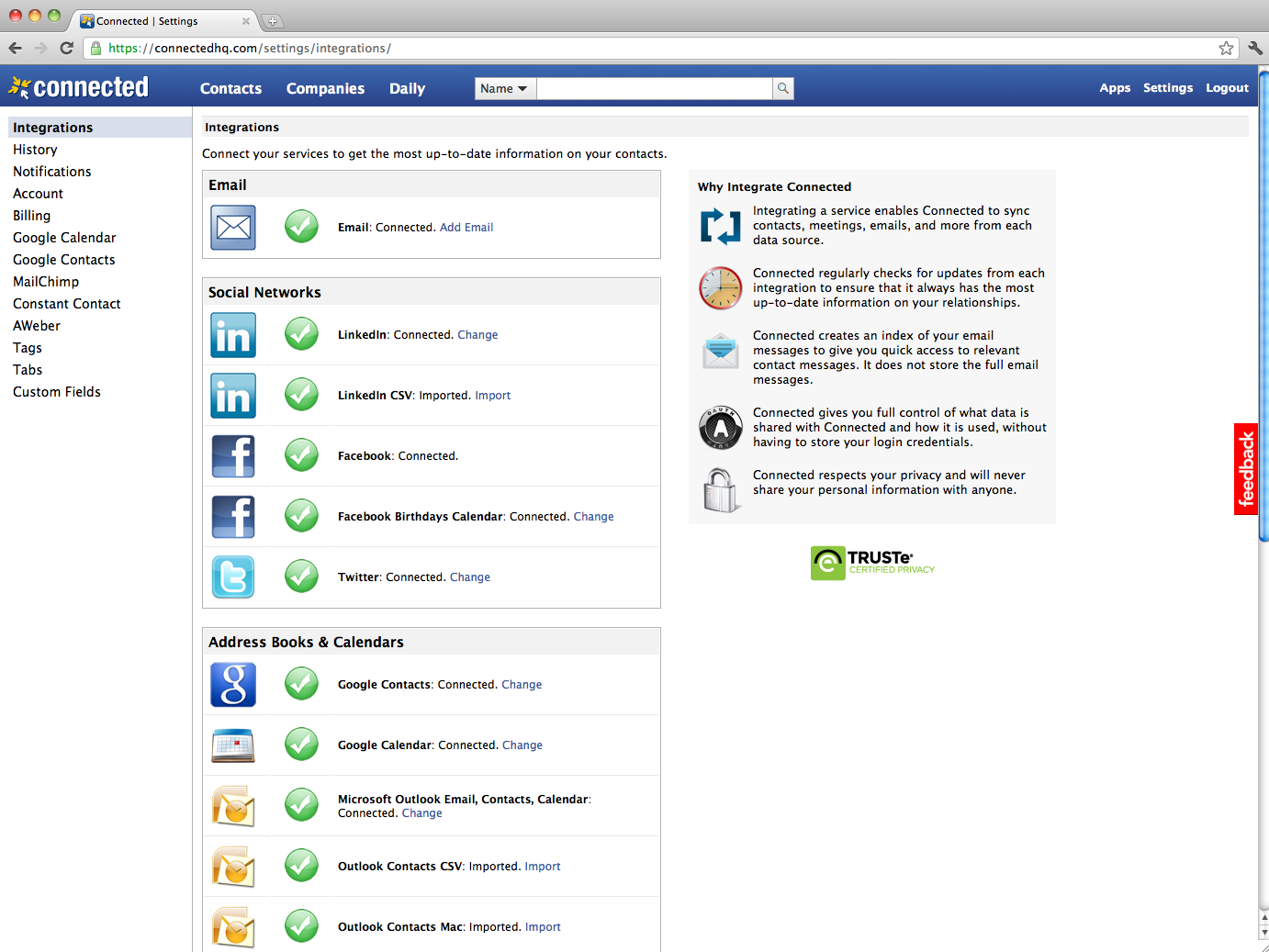The image size is (1269, 952).
Task: Open the Companies menu
Action: click(x=325, y=88)
